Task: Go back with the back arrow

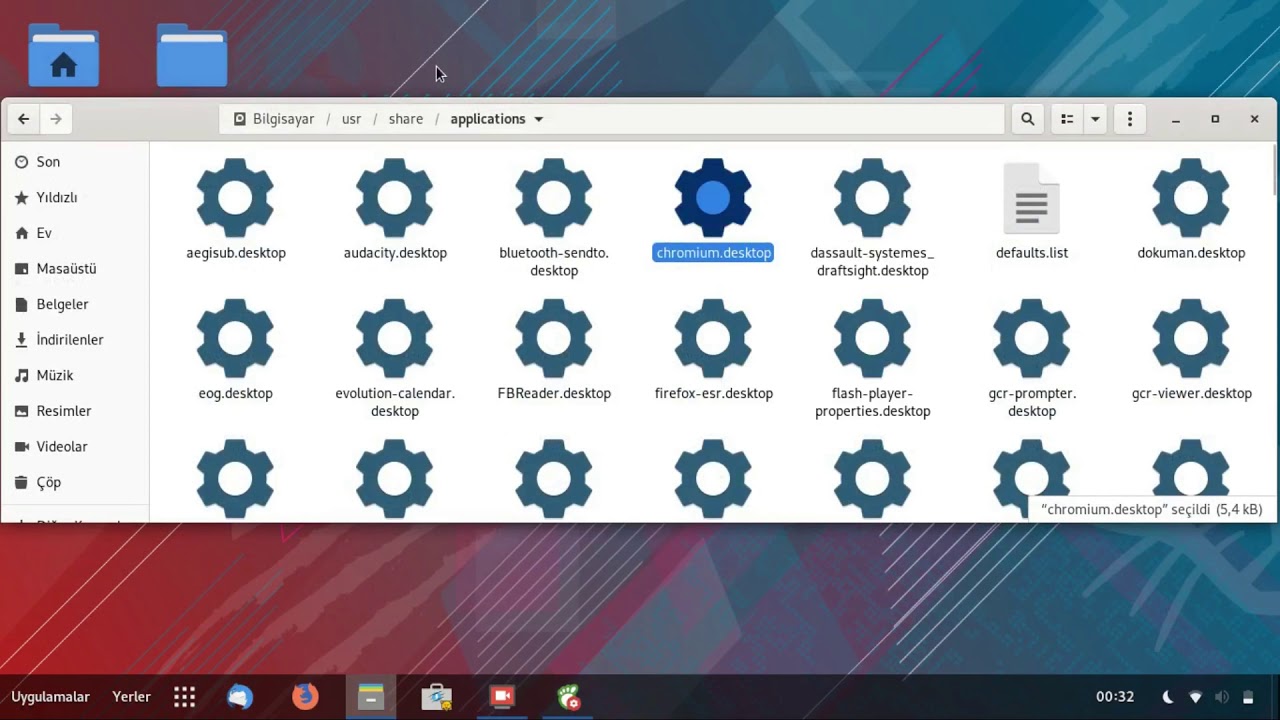Action: click(24, 119)
